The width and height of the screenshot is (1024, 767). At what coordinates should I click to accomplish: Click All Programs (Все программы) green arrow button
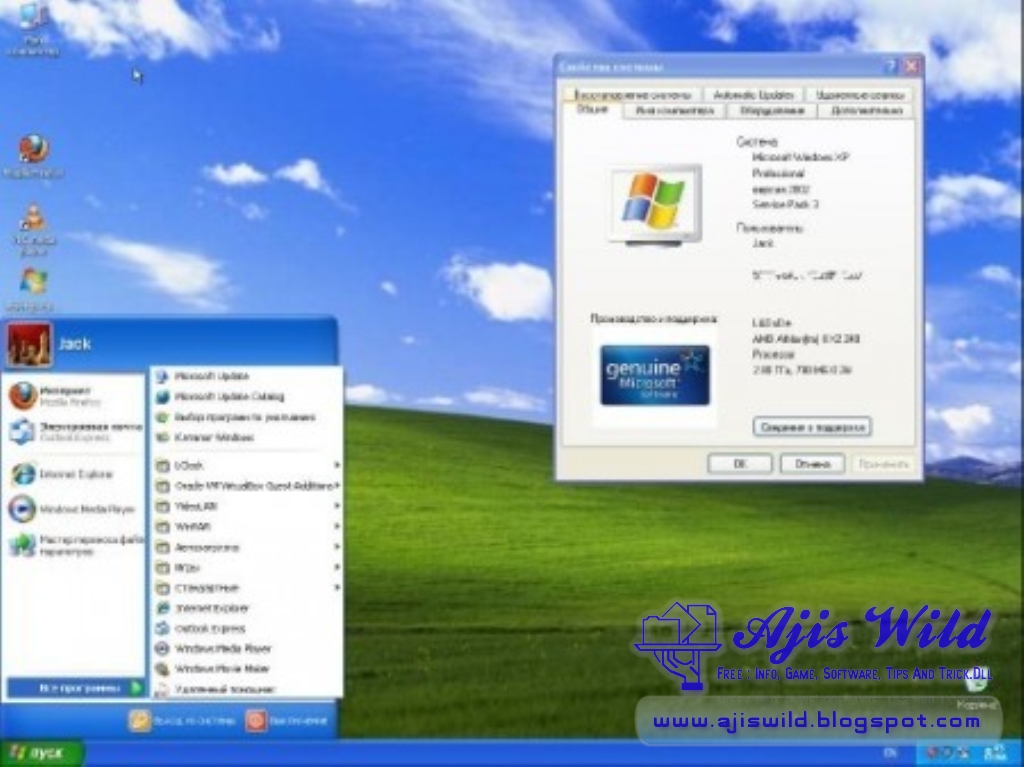[x=76, y=687]
